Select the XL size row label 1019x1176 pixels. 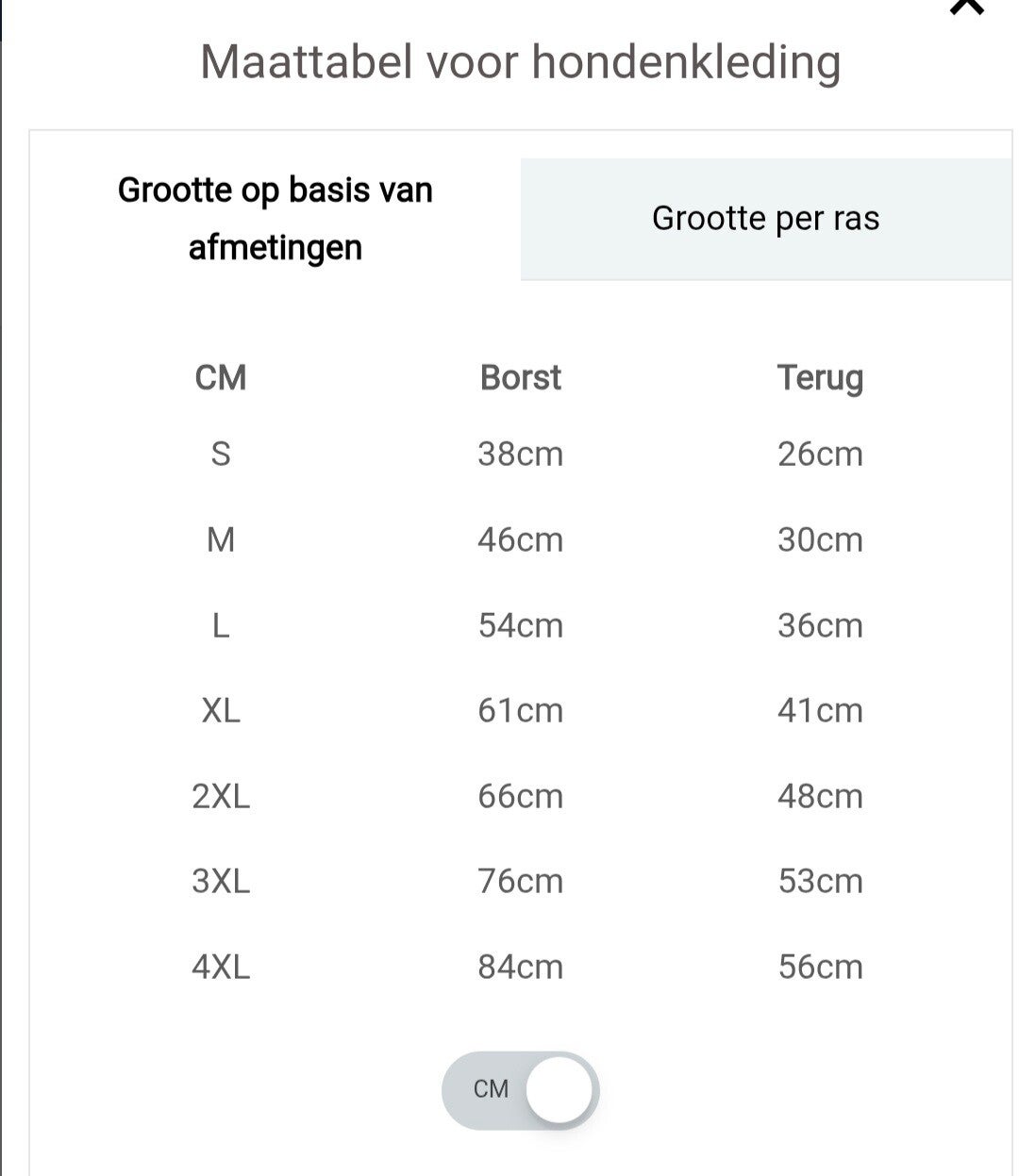pos(221,710)
